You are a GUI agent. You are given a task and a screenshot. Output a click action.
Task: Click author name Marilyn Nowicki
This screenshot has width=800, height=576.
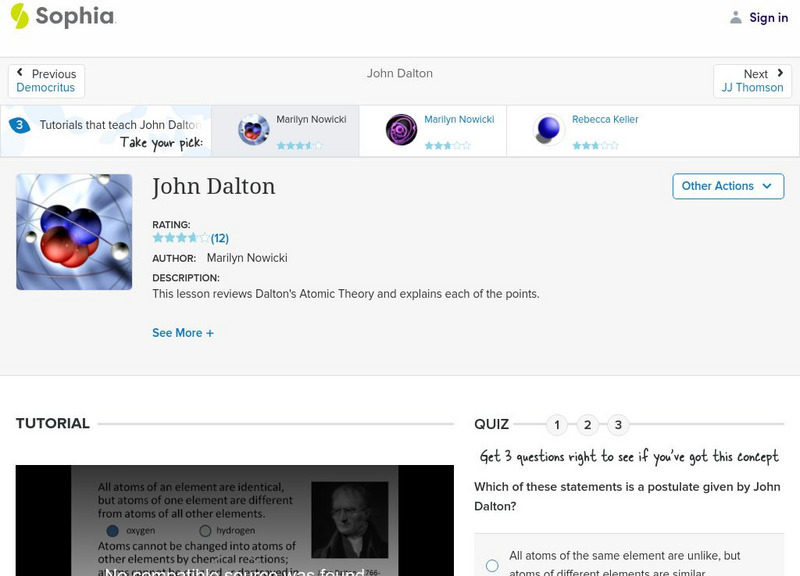point(247,258)
